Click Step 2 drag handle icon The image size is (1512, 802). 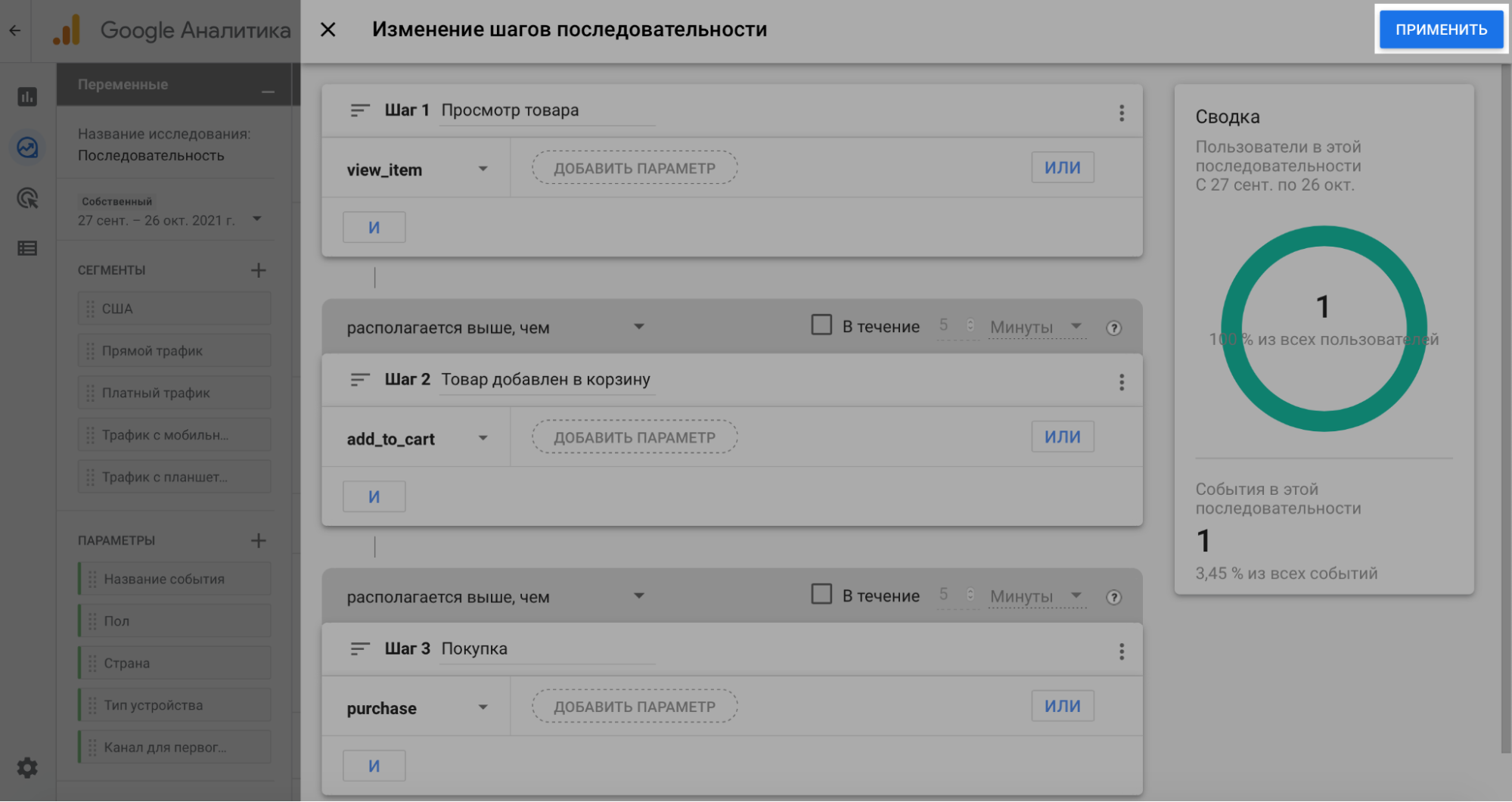(x=360, y=380)
